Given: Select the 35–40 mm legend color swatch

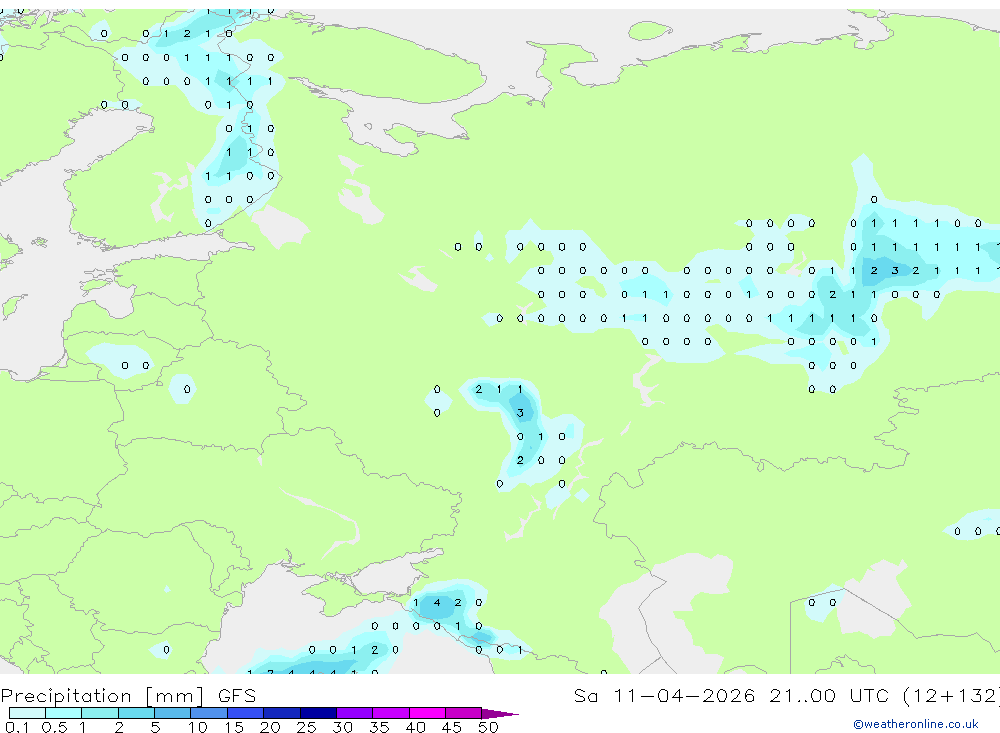Looking at the screenshot, I should [391, 713].
